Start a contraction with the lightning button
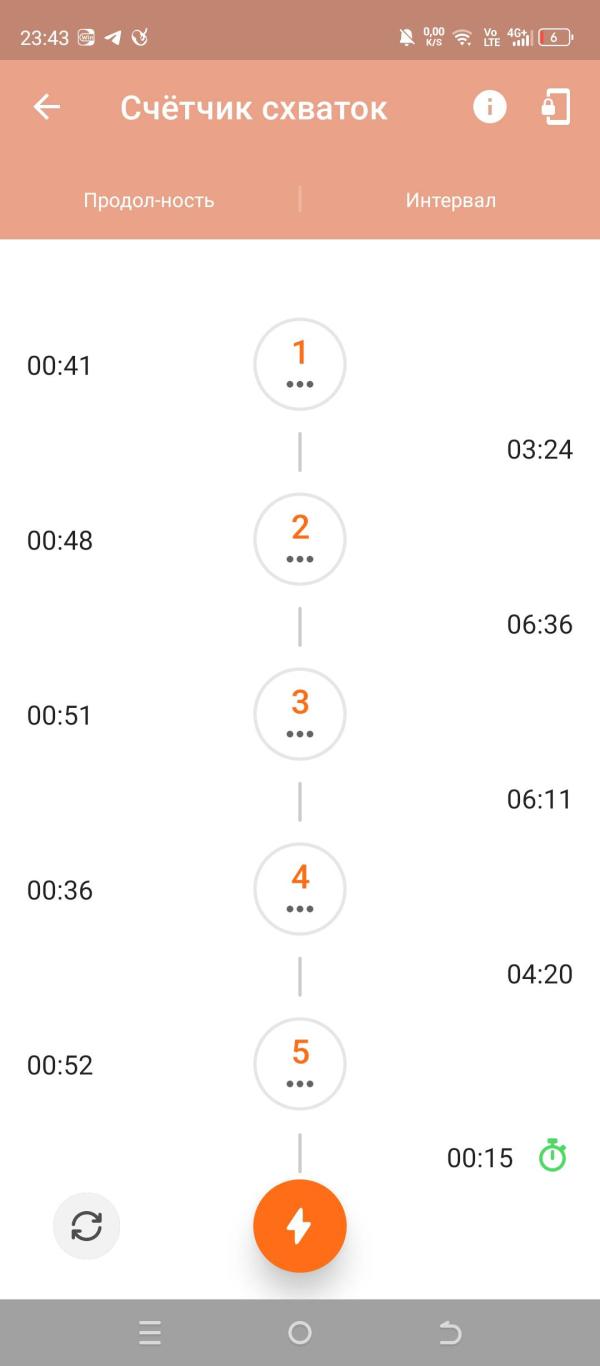Viewport: 600px width, 1366px height. click(300, 1226)
